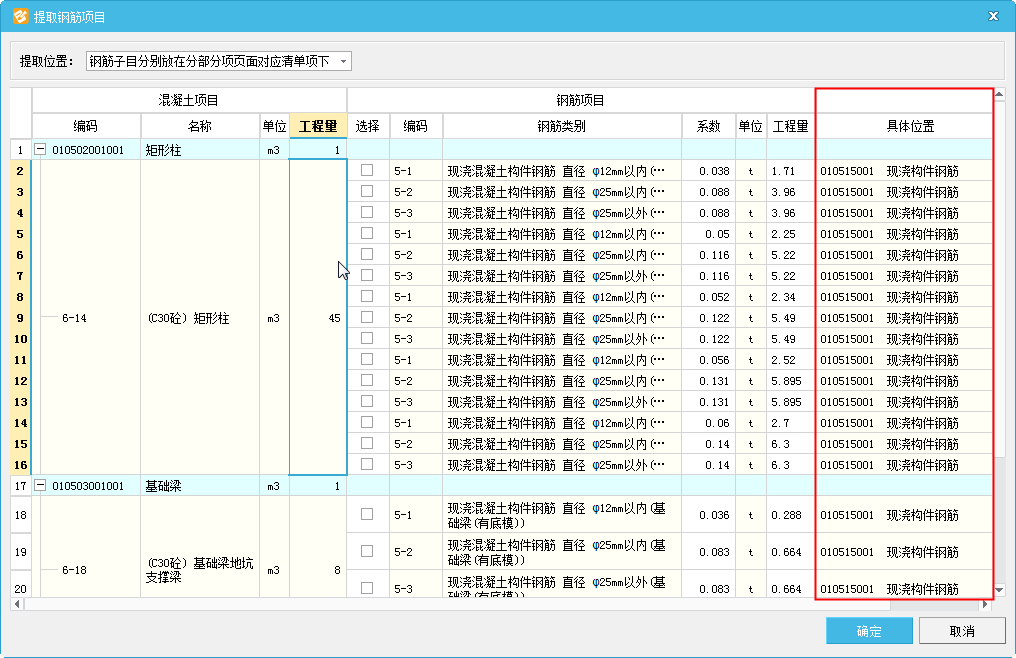Check the selection box in row 18
Viewport: 1016px width, 658px height.
coord(367,514)
